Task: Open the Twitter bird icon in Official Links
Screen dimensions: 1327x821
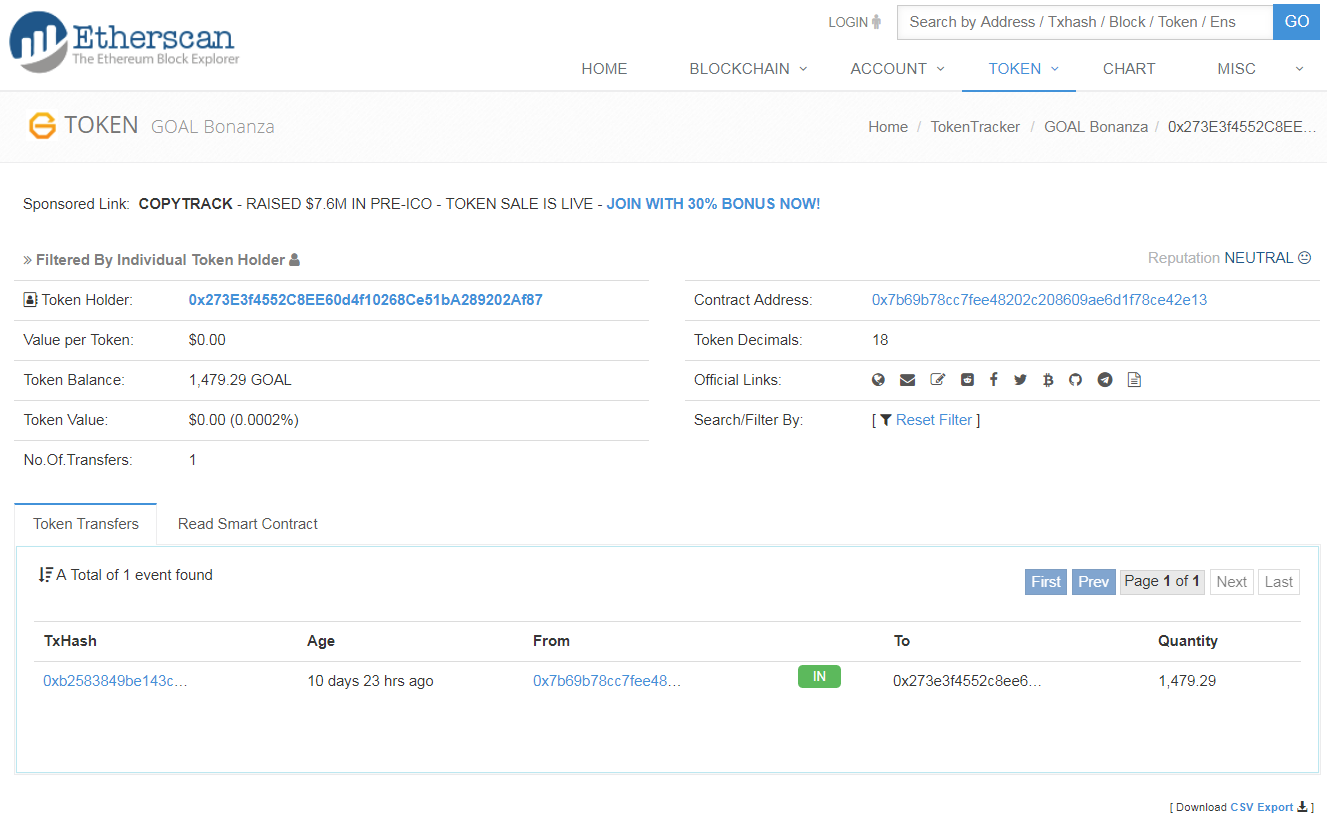Action: click(x=1020, y=380)
